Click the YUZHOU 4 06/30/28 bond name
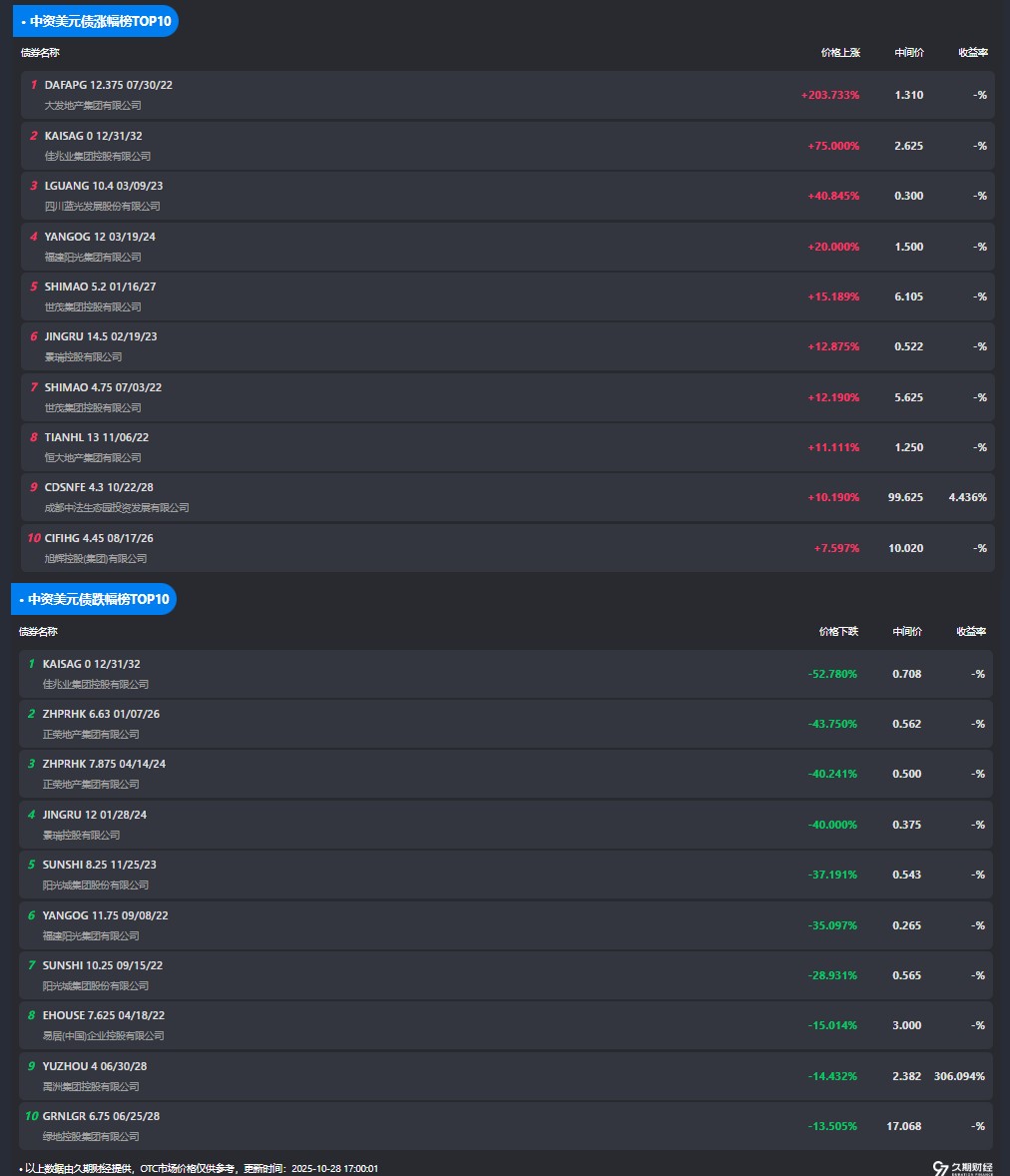The height and width of the screenshot is (1176, 1010). click(95, 1066)
